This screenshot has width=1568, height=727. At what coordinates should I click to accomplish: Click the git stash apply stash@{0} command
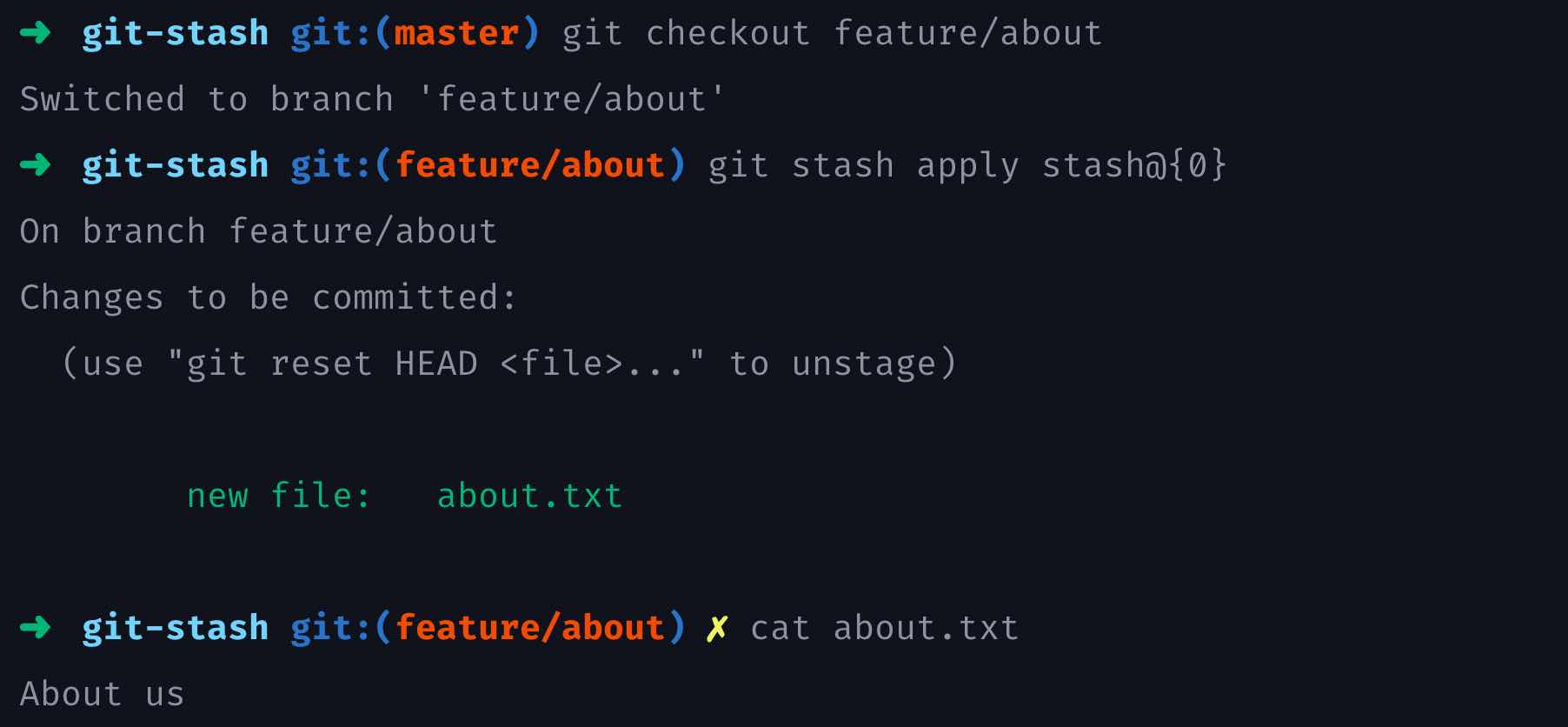[x=967, y=165]
